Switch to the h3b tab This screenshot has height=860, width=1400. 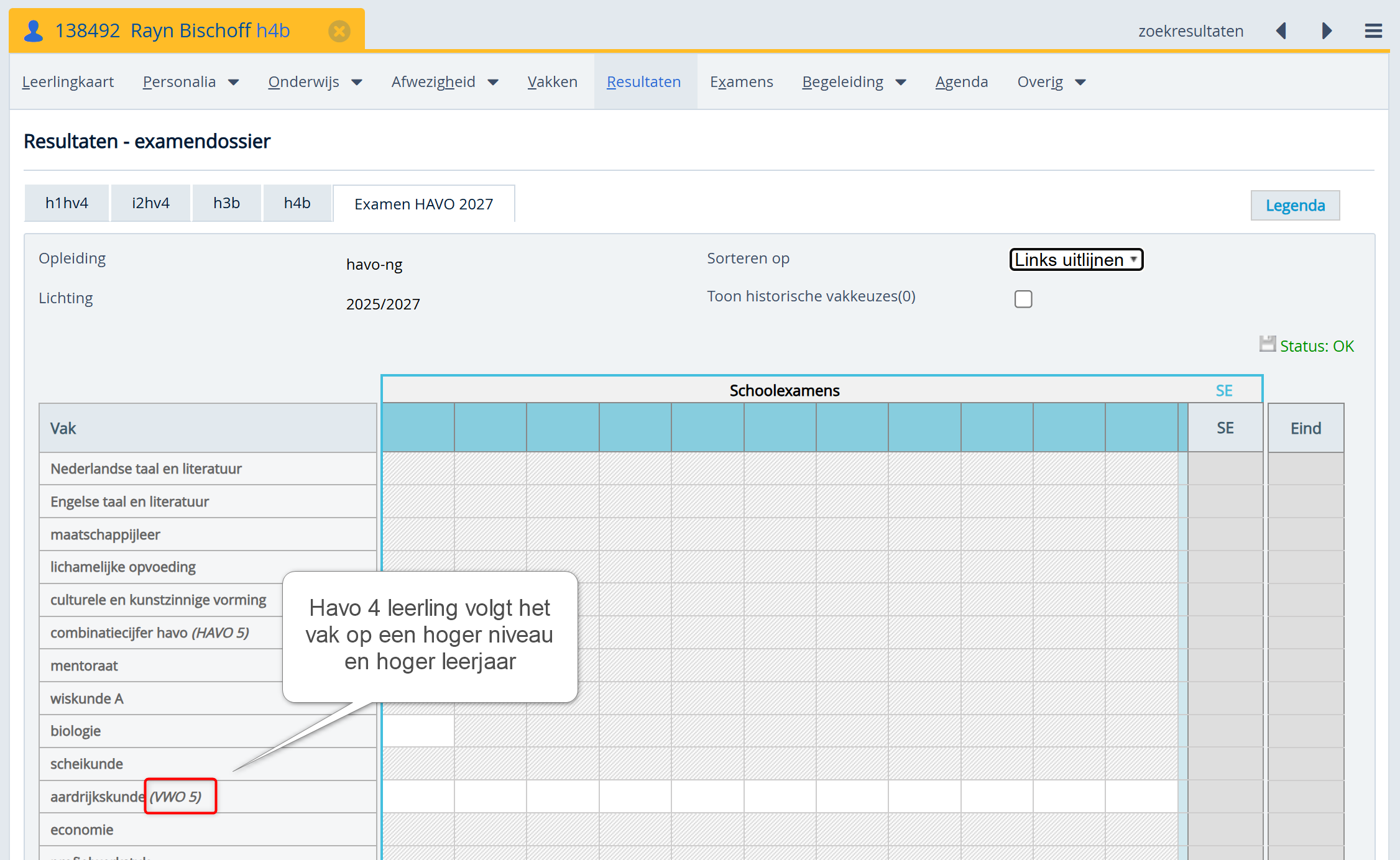[226, 203]
